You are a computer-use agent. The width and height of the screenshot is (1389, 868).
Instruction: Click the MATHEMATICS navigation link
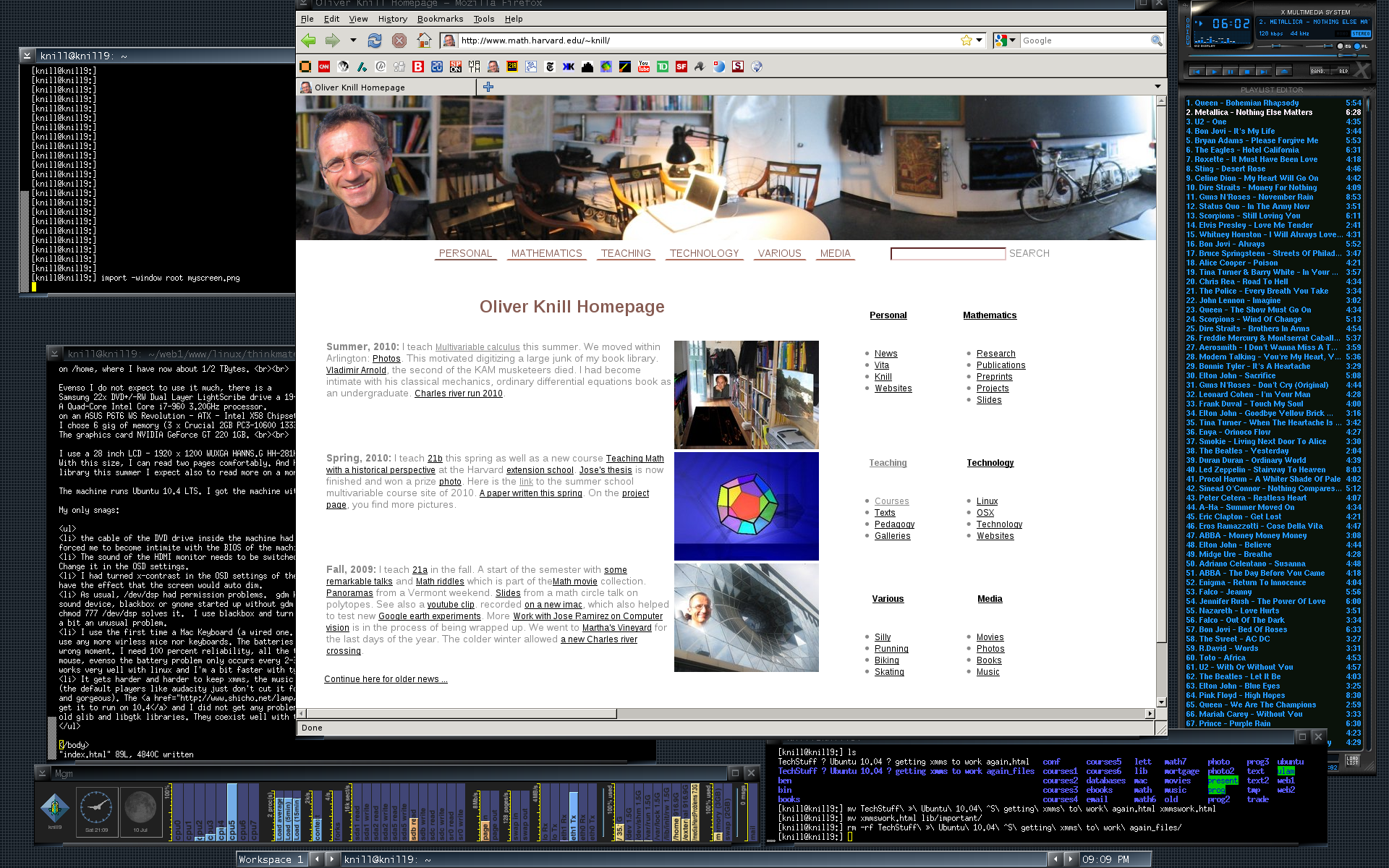click(546, 253)
